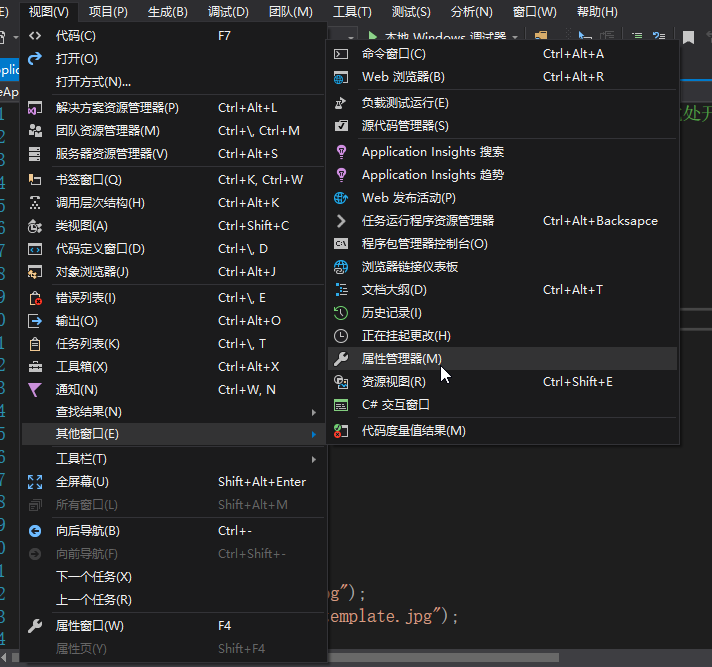Click the 打开(O) arrow icon
The image size is (712, 667).
(x=35, y=59)
